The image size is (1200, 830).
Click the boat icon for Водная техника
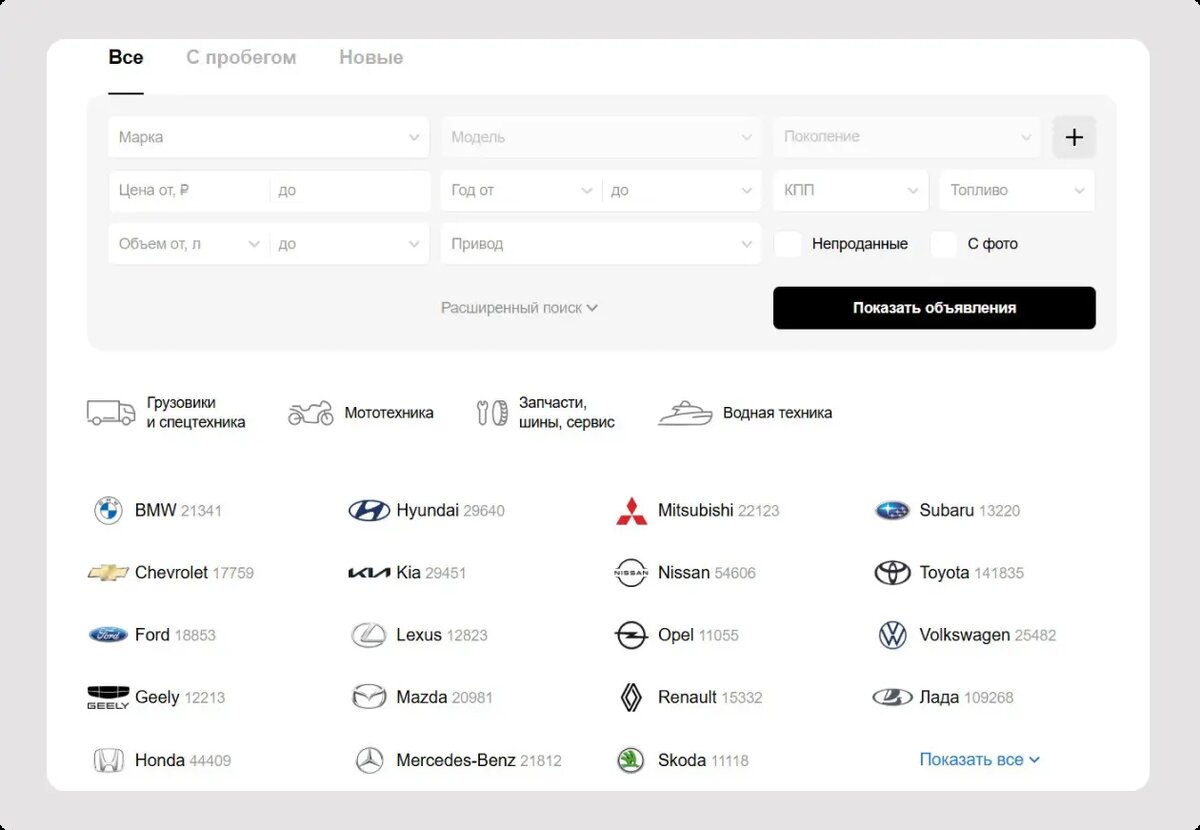pyautogui.click(x=685, y=413)
